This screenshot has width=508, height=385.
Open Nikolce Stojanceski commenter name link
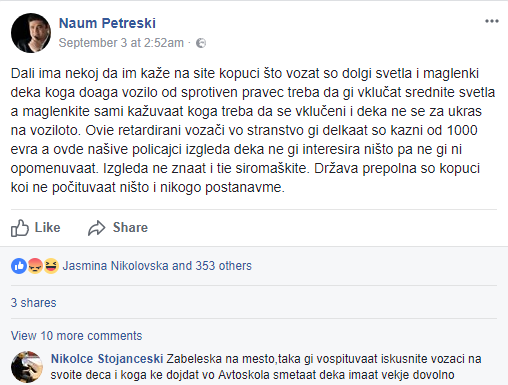pos(107,359)
